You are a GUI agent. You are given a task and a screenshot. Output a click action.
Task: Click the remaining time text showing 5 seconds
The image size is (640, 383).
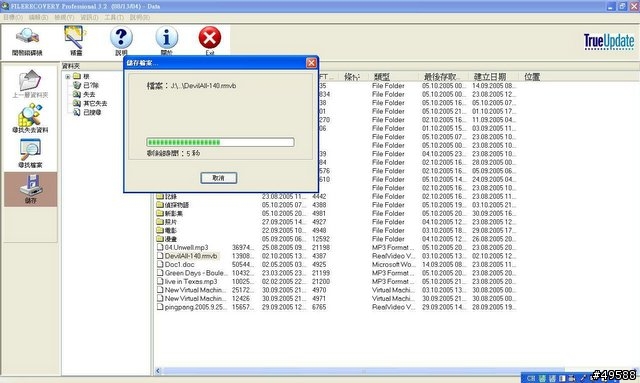pyautogui.click(x=173, y=154)
